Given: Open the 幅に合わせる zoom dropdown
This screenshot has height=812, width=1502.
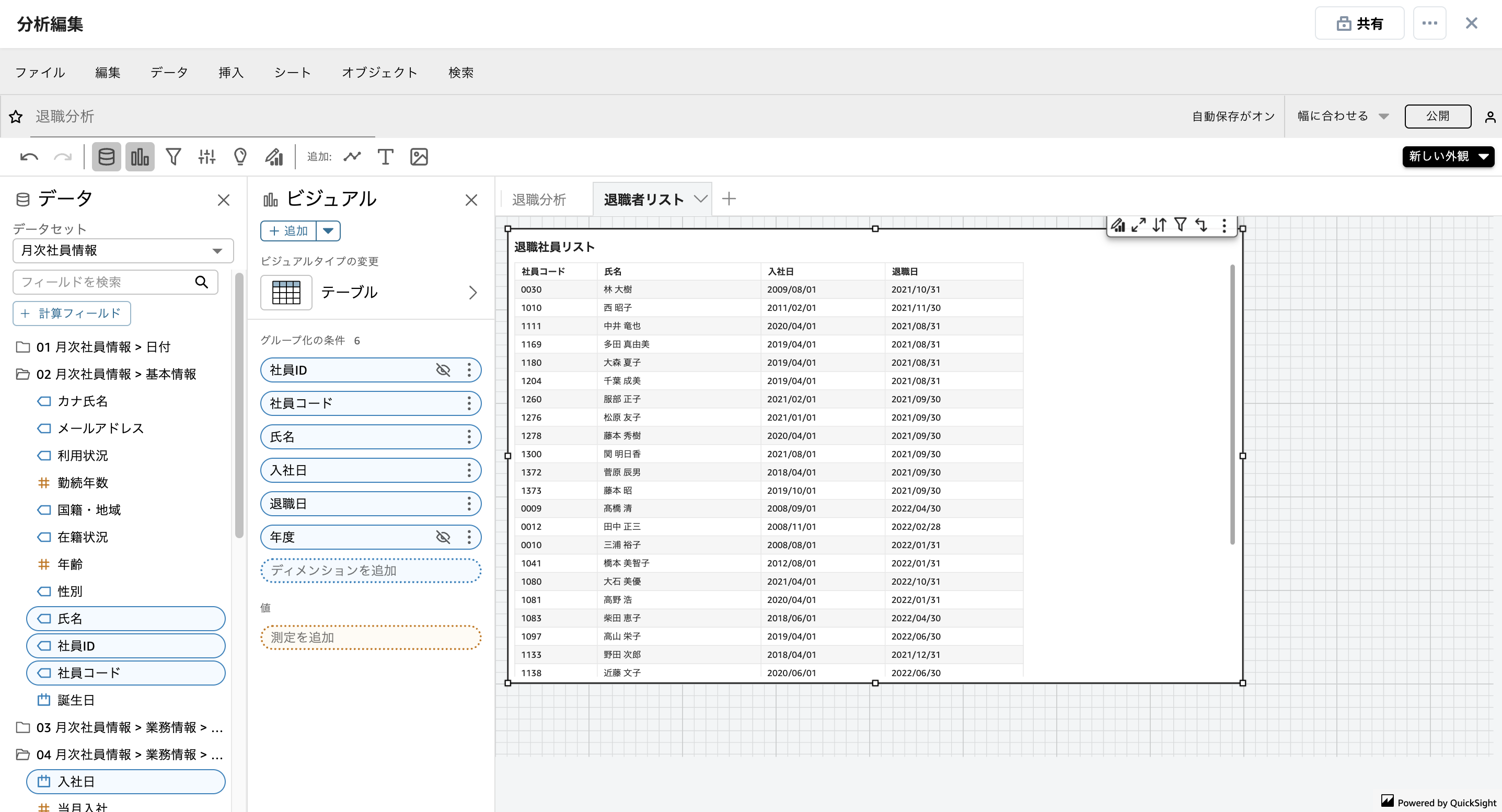Looking at the screenshot, I should tap(1342, 116).
